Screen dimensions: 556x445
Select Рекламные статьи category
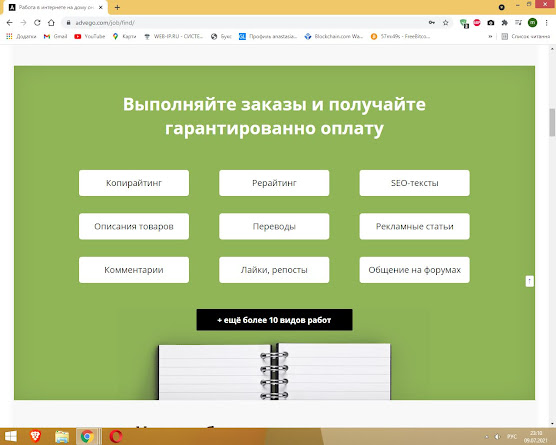[415, 226]
